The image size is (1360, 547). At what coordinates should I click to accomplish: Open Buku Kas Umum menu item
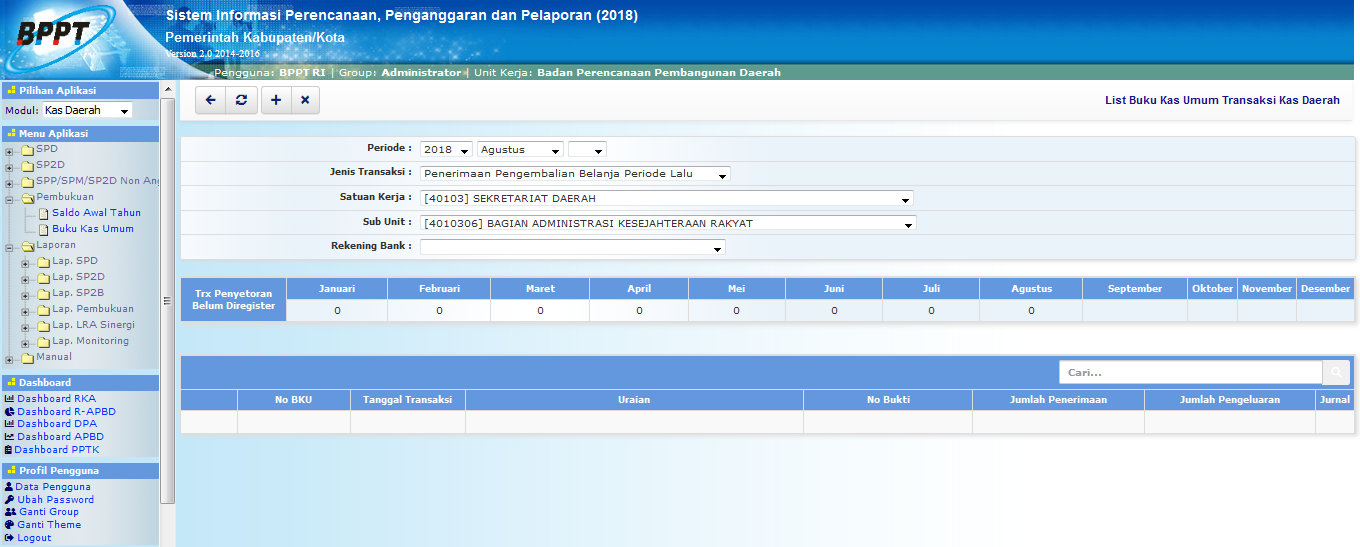pos(93,229)
